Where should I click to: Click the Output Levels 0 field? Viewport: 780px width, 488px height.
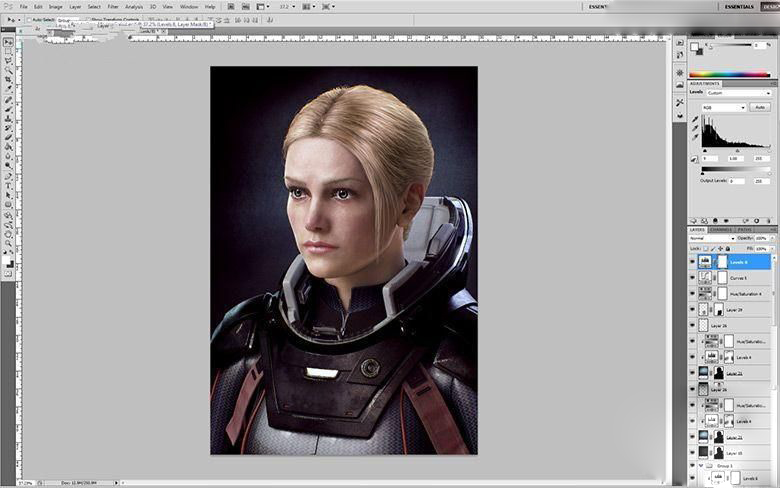tap(736, 181)
